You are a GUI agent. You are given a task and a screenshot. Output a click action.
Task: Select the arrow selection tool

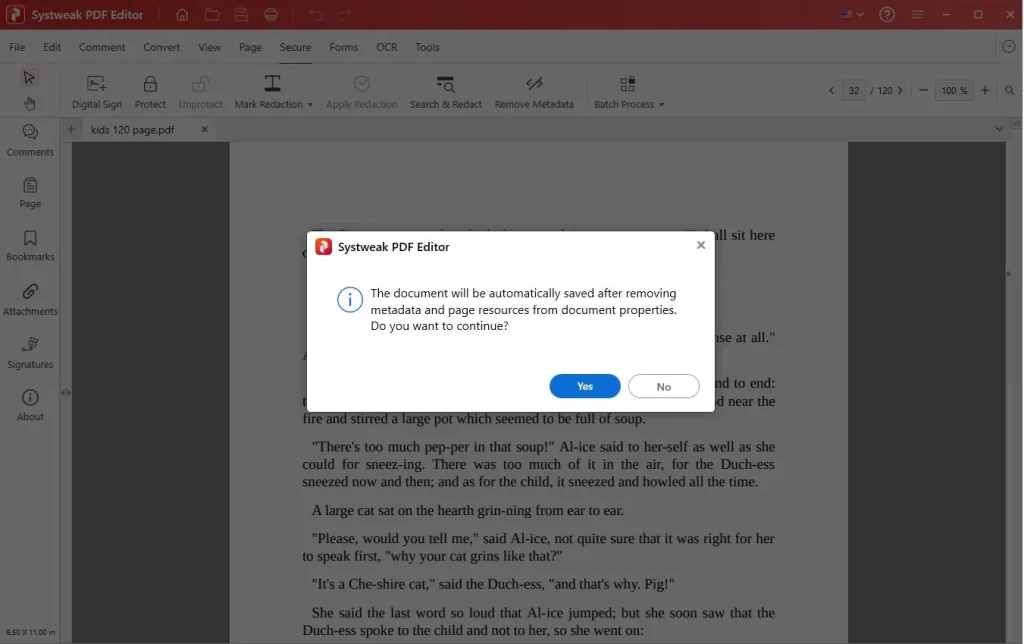pos(29,78)
